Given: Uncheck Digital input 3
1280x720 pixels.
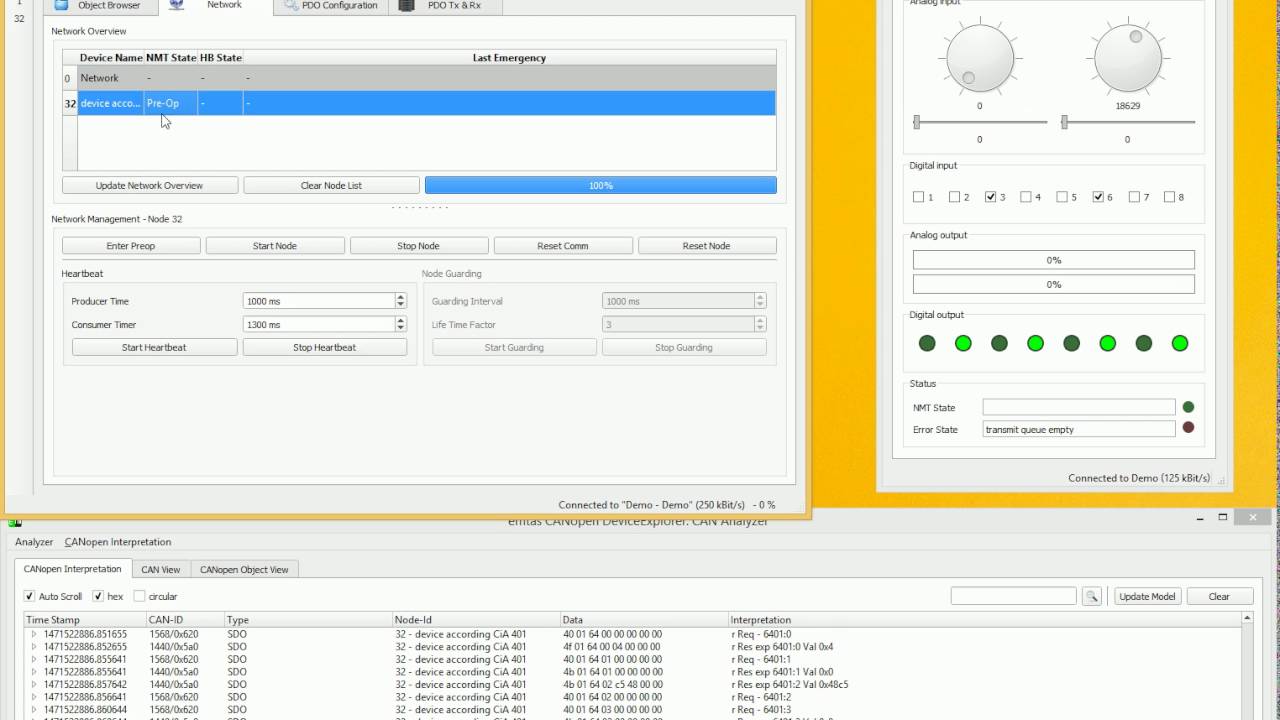Looking at the screenshot, I should click(990, 197).
